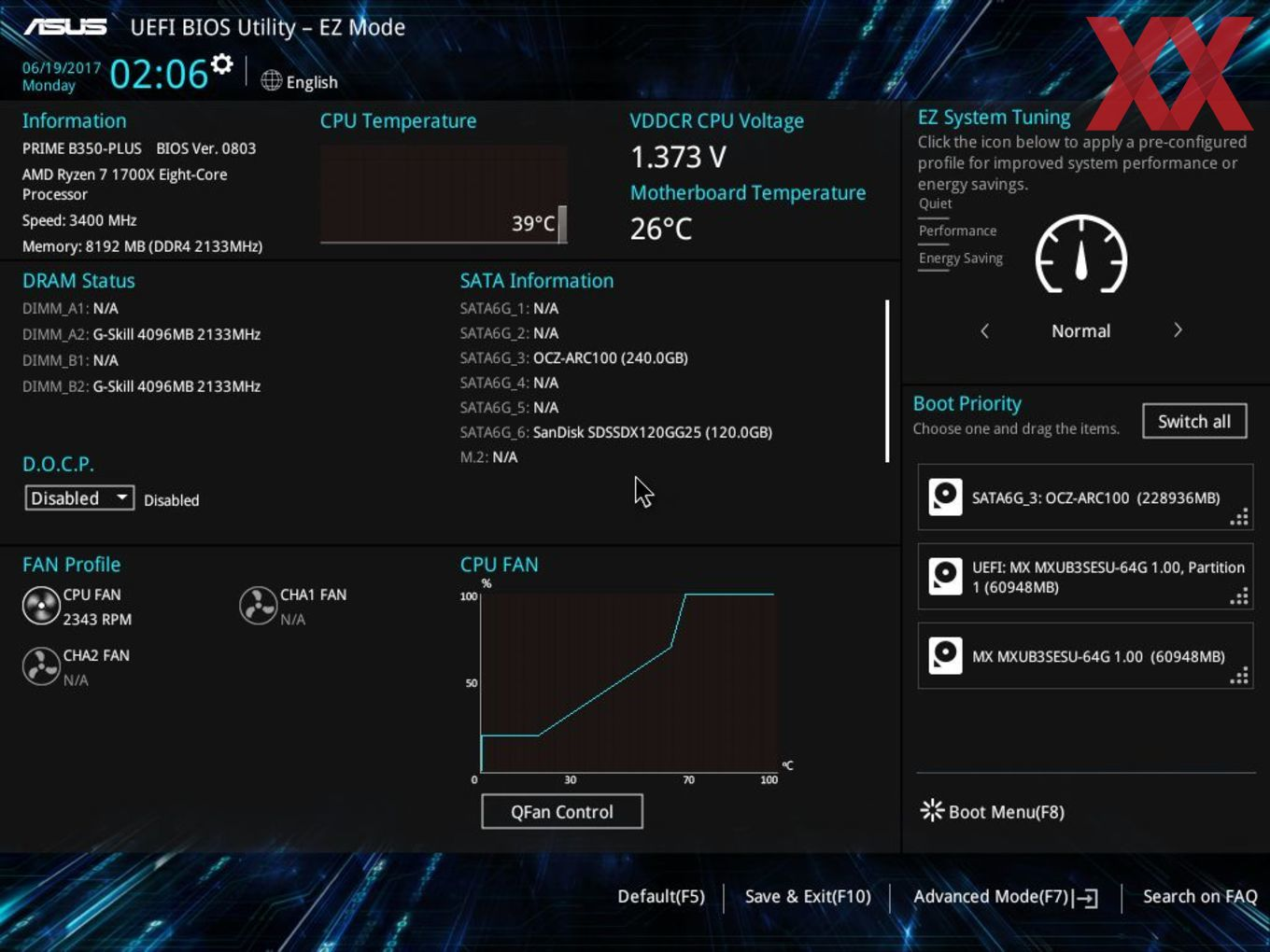This screenshot has width=1270, height=952.
Task: Select the Performance tuning profile
Action: tap(957, 231)
